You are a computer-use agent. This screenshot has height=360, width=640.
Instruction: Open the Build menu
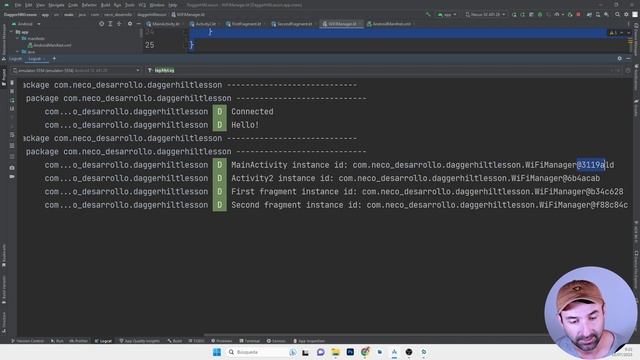105,5
